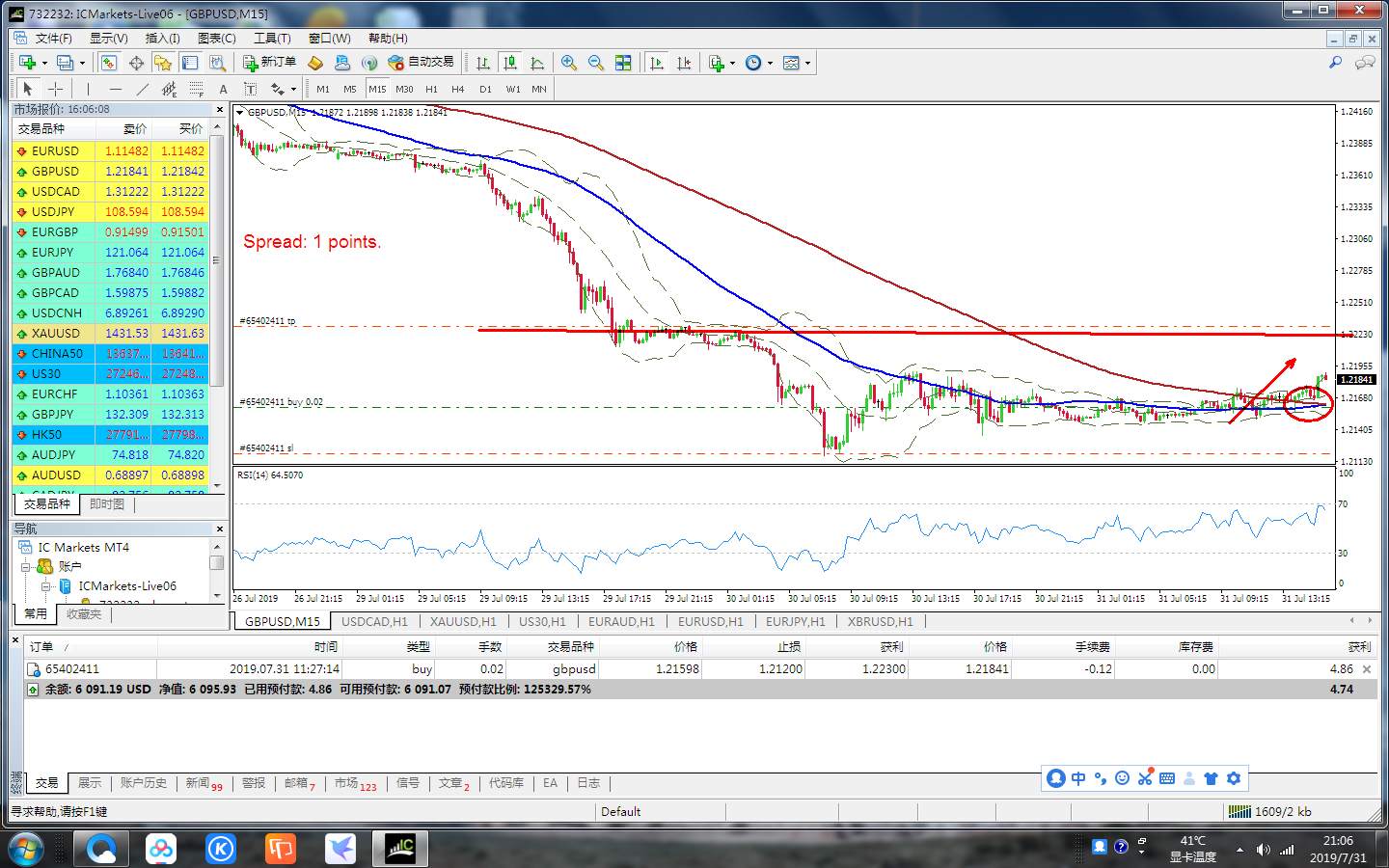Switch timeframe to M1
Screen dimensions: 1389x868
323,89
